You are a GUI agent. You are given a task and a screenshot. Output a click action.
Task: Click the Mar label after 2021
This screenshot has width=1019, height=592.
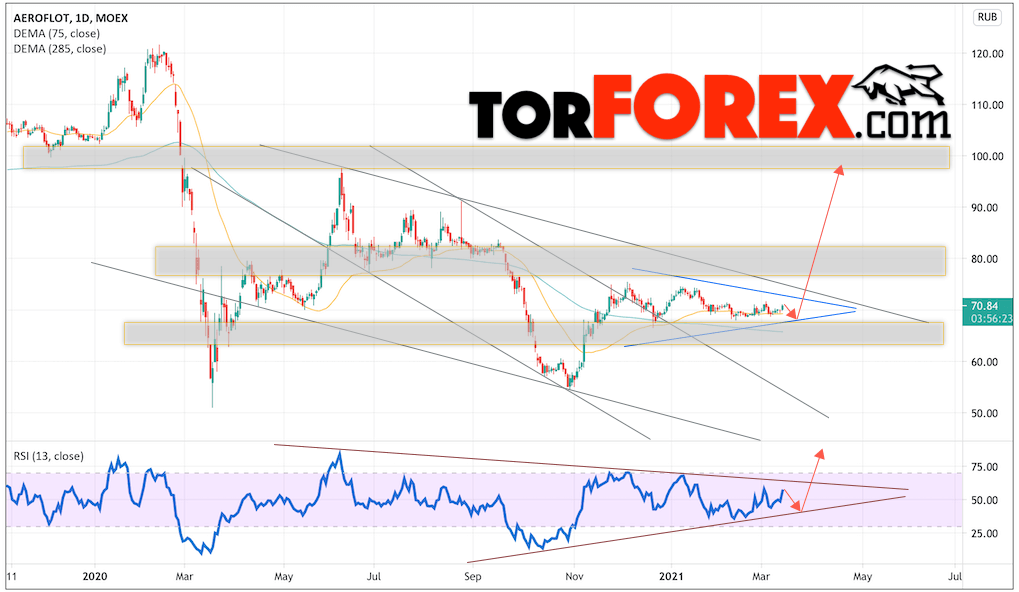tap(761, 576)
